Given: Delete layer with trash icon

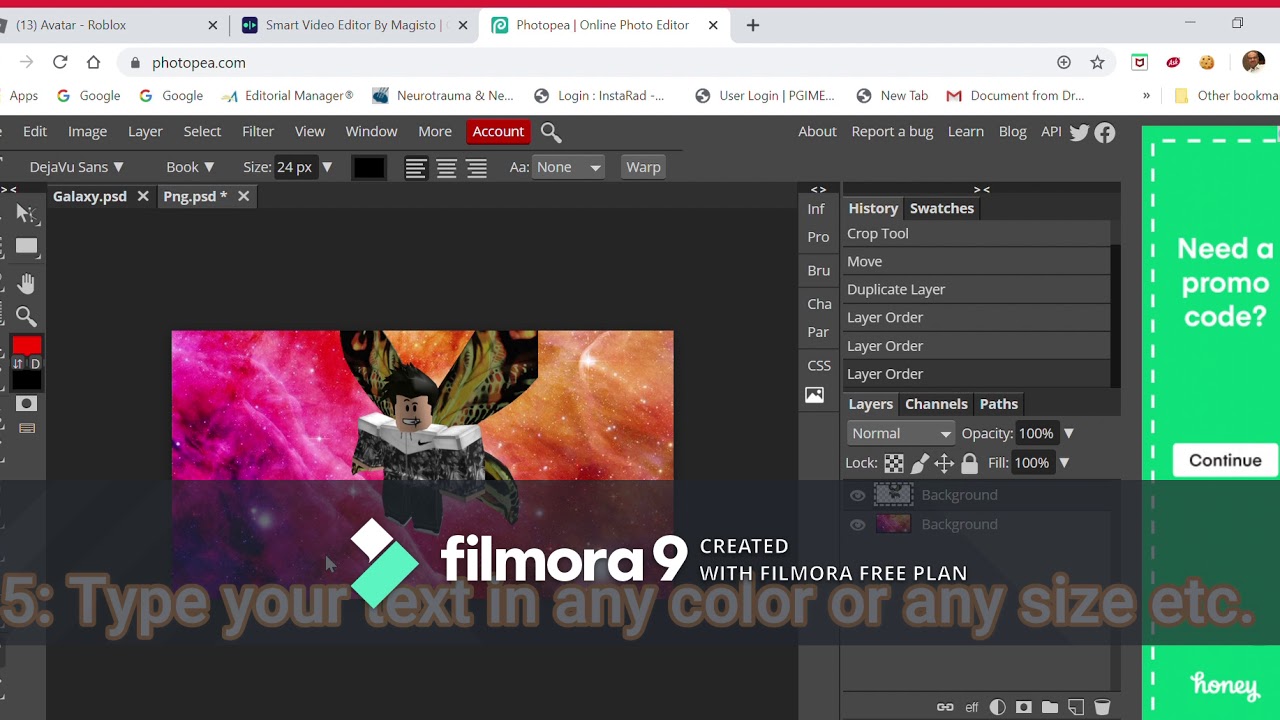Looking at the screenshot, I should tap(1102, 707).
